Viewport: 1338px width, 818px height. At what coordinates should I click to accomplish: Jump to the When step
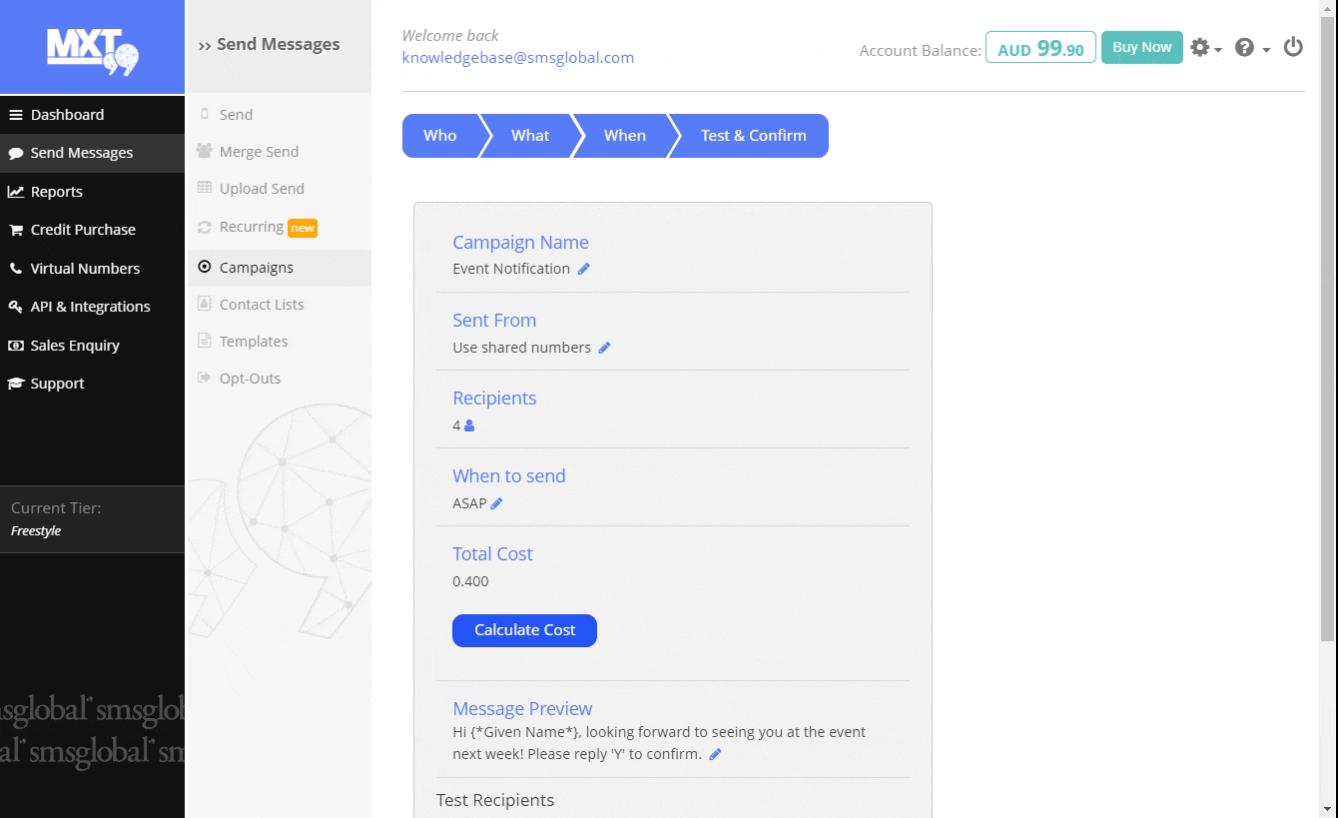[624, 136]
